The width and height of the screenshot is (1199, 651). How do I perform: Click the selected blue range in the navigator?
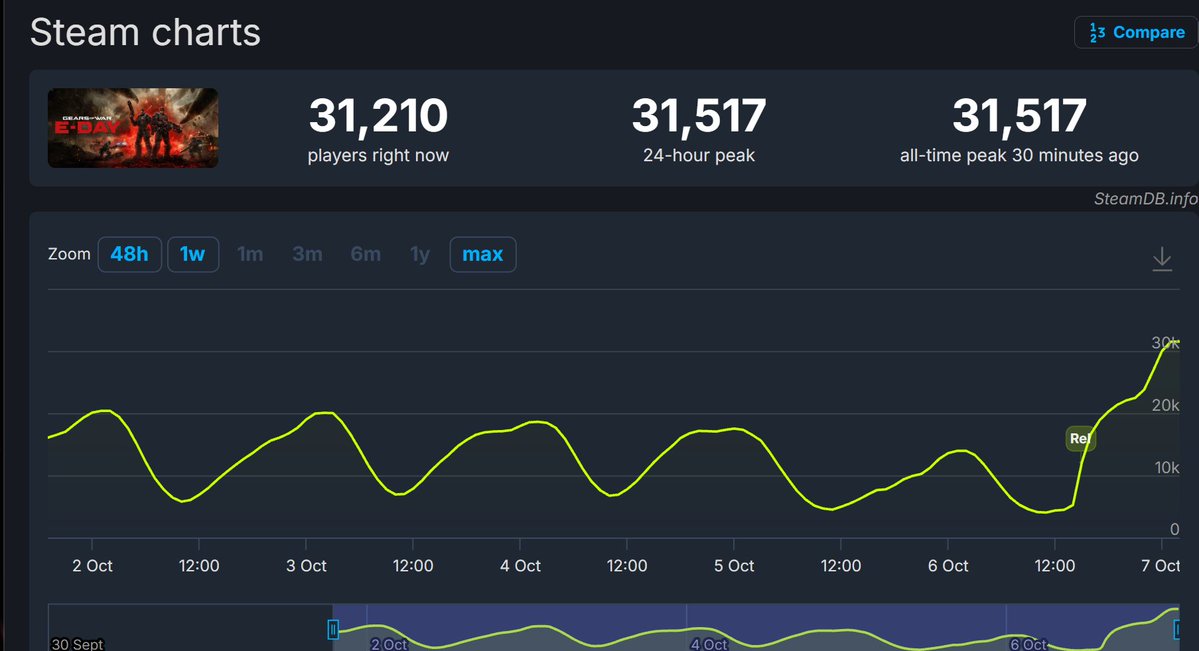click(x=755, y=627)
